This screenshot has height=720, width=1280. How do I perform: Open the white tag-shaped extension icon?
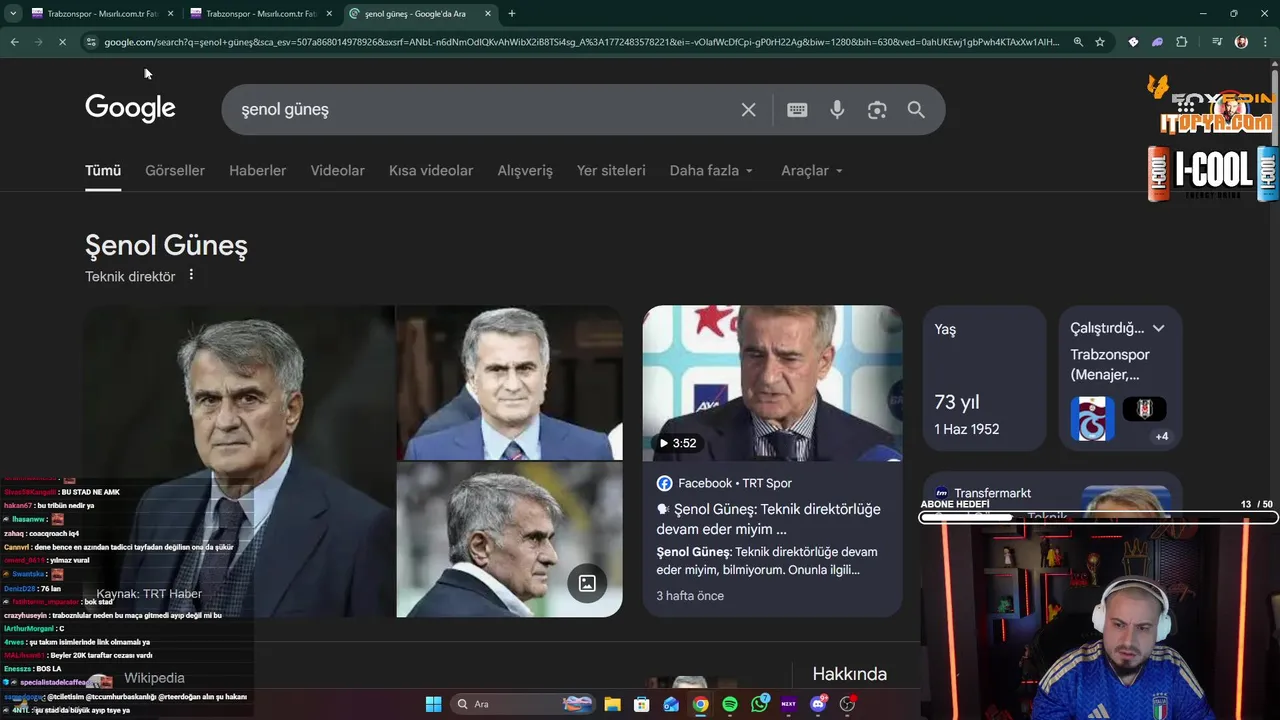[x=1133, y=42]
